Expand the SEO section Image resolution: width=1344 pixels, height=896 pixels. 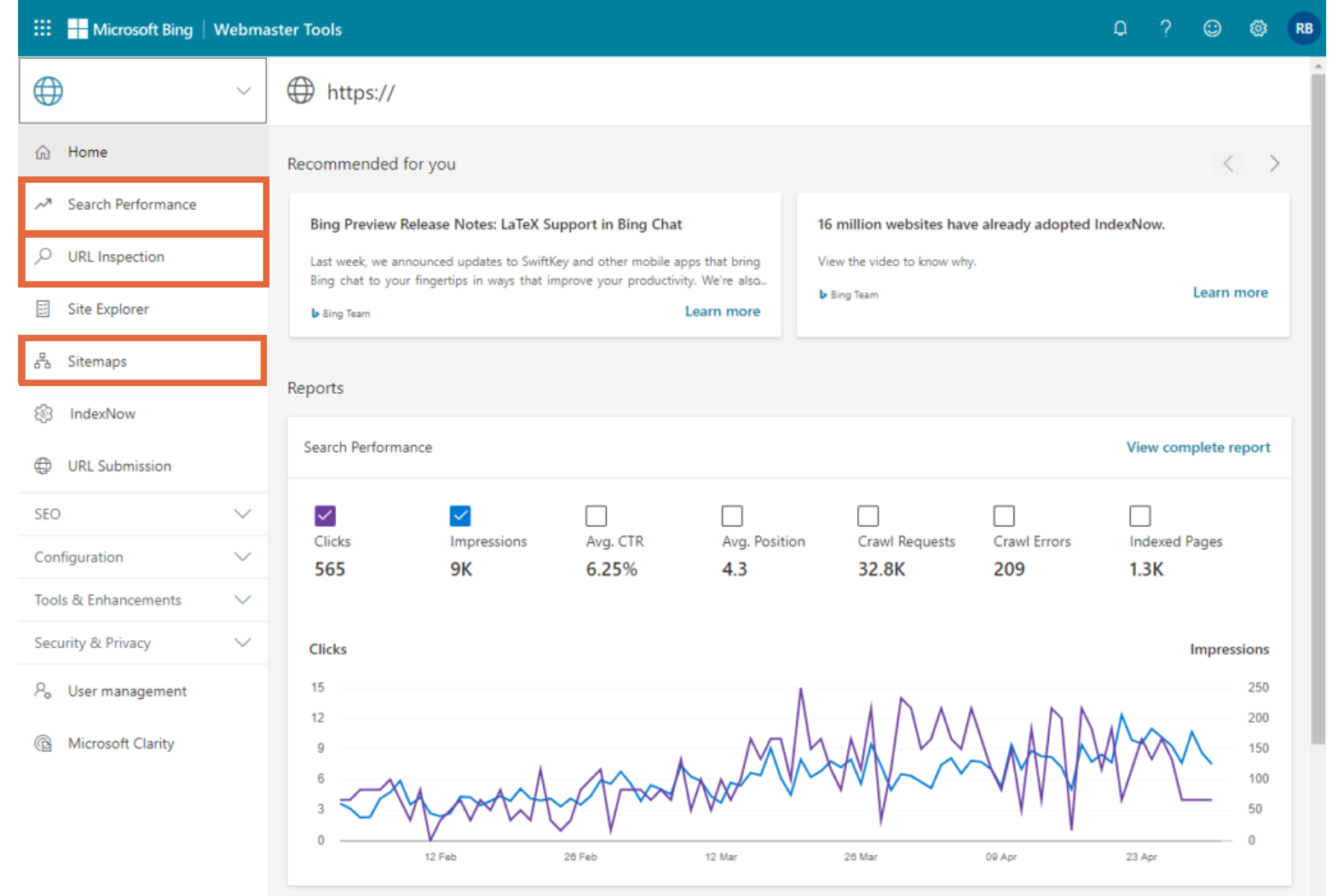pyautogui.click(x=142, y=514)
